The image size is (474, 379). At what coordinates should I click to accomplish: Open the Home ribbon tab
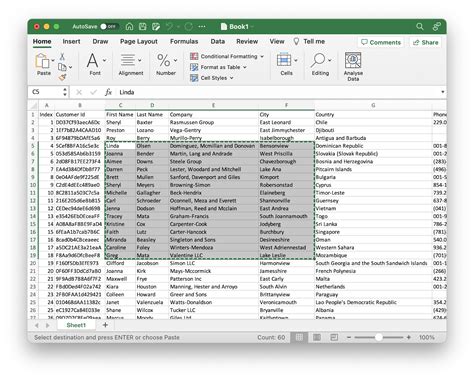click(x=42, y=42)
